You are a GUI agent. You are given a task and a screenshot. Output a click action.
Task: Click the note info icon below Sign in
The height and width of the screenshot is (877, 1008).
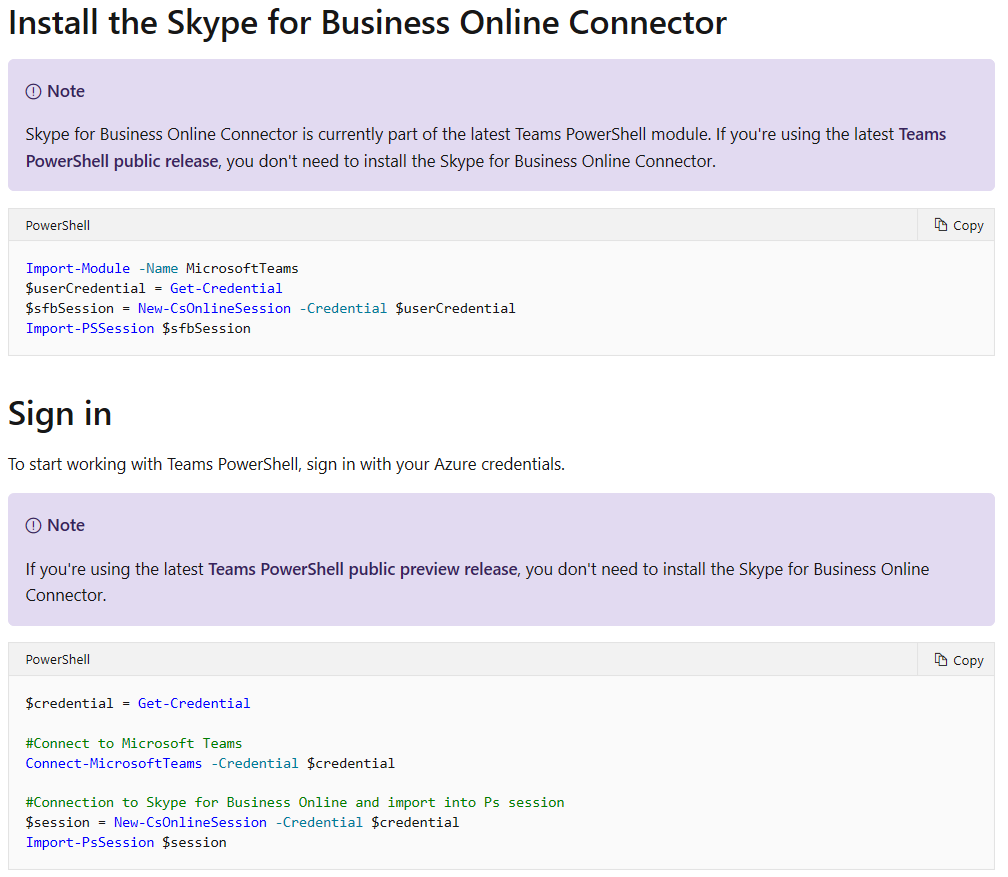(x=33, y=526)
